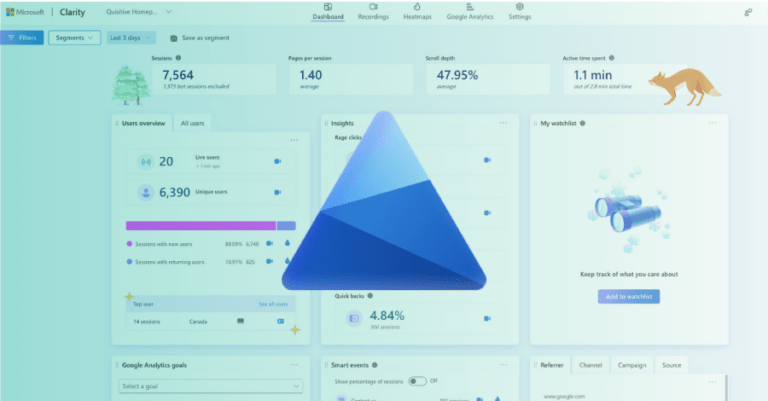Screen dimensions: 768x401
Task: View recordings icon for Live users
Action: coord(277,161)
